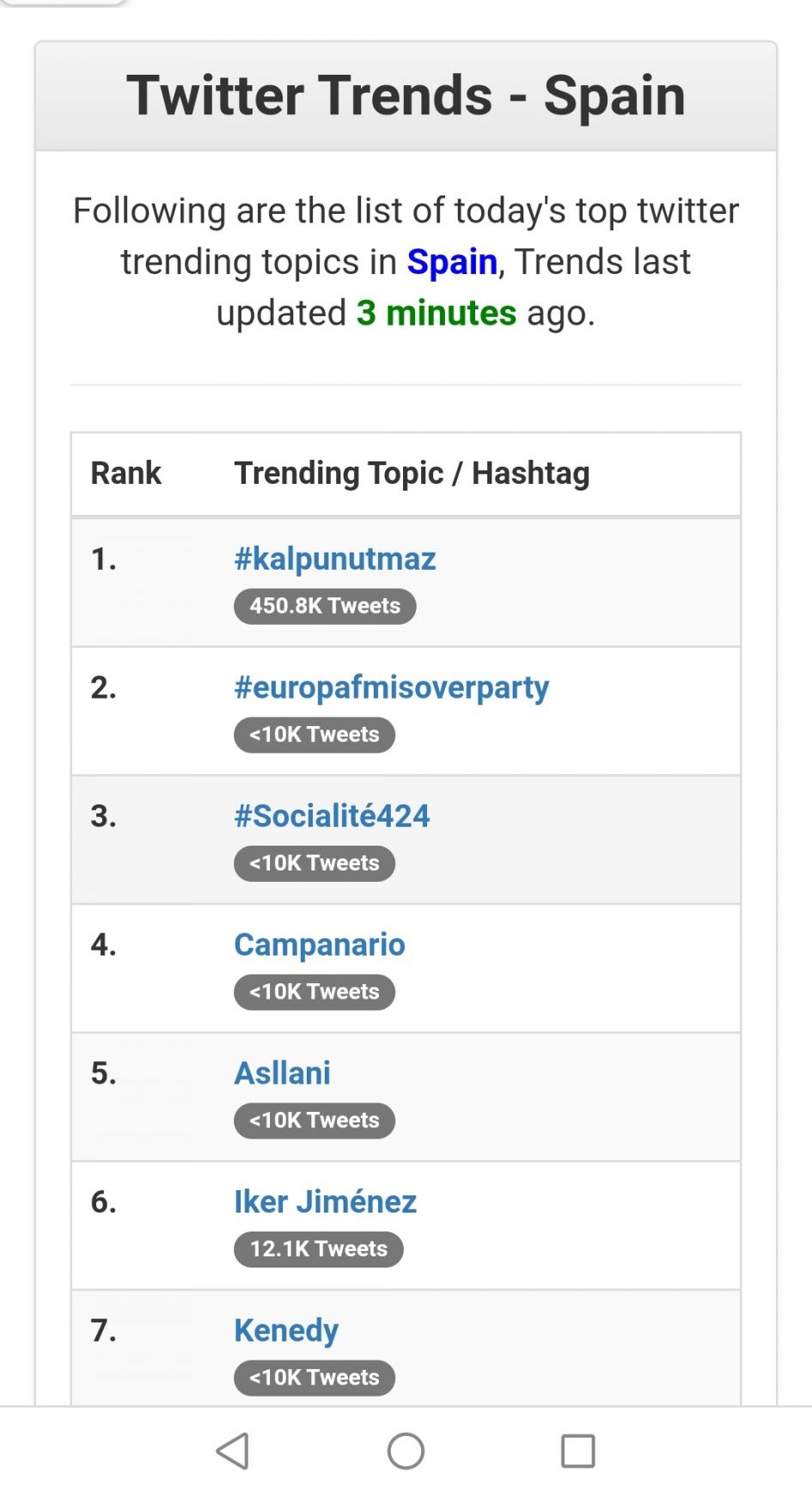Click the 12.1K Tweets badge

click(x=318, y=1249)
